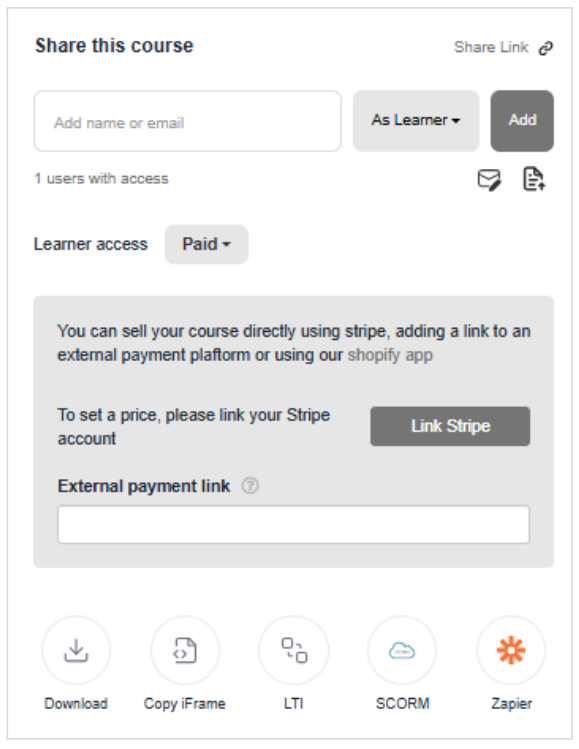
Task: Select the SCORM cloud icon
Action: (x=402, y=650)
